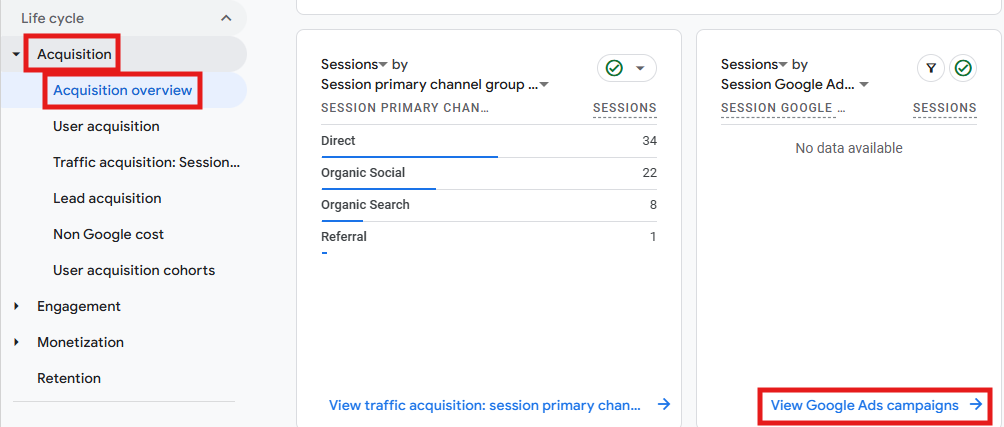This screenshot has height=427, width=1004.
Task: Click SESSIONS column header in channel card
Action: coord(625,109)
